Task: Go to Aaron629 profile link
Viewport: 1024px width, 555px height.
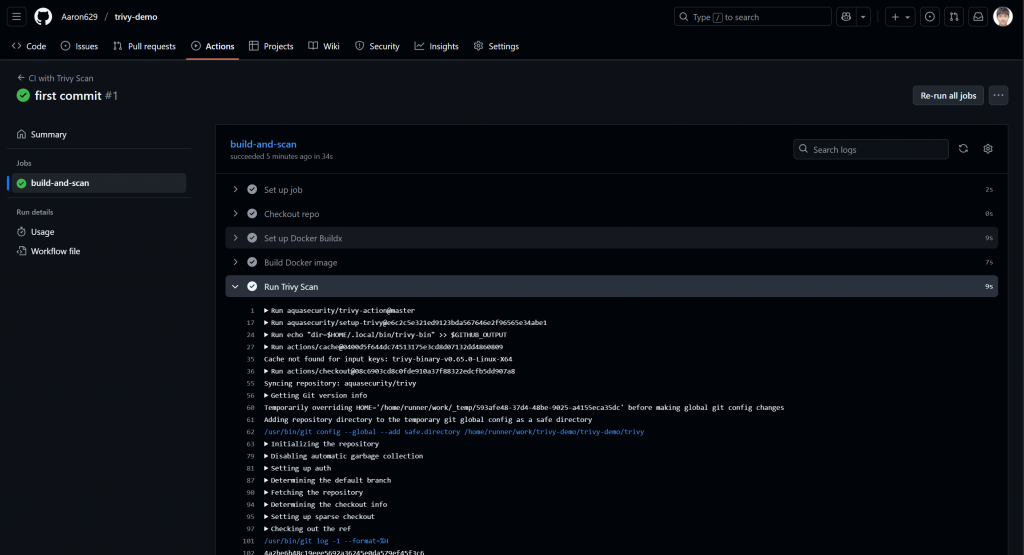Action: 79,17
